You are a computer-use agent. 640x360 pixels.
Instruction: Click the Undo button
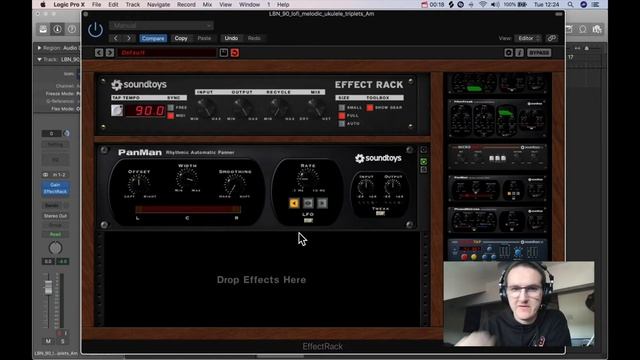coord(231,38)
